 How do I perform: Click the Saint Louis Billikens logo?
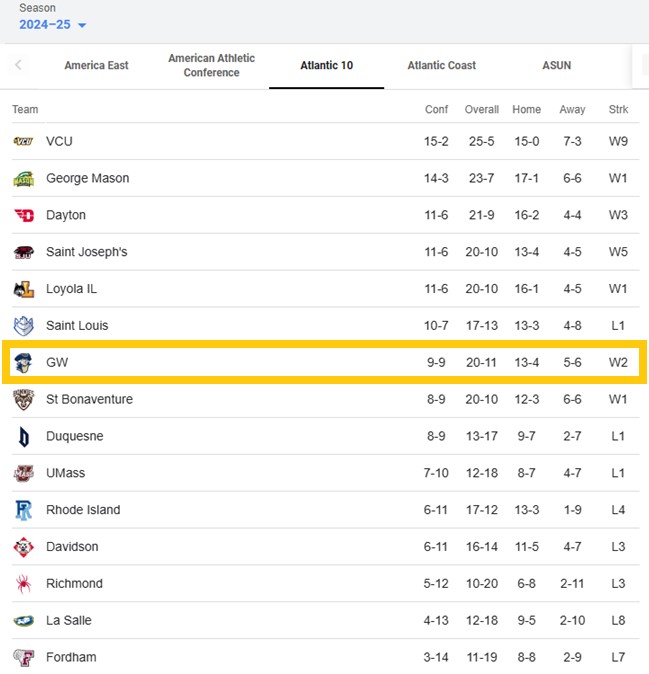24,326
